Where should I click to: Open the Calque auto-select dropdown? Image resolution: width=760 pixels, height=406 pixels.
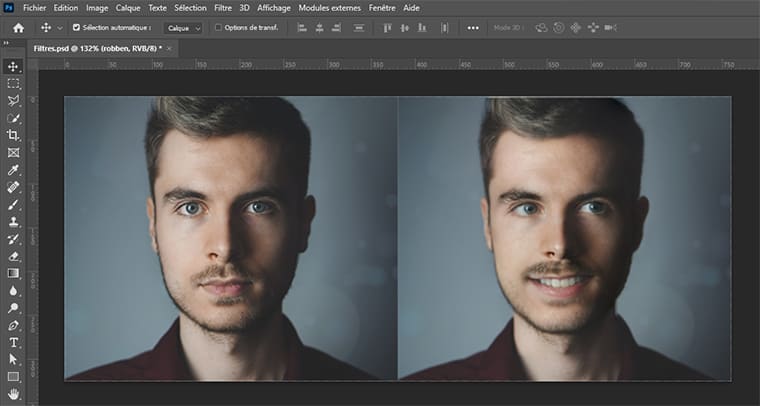pyautogui.click(x=183, y=28)
